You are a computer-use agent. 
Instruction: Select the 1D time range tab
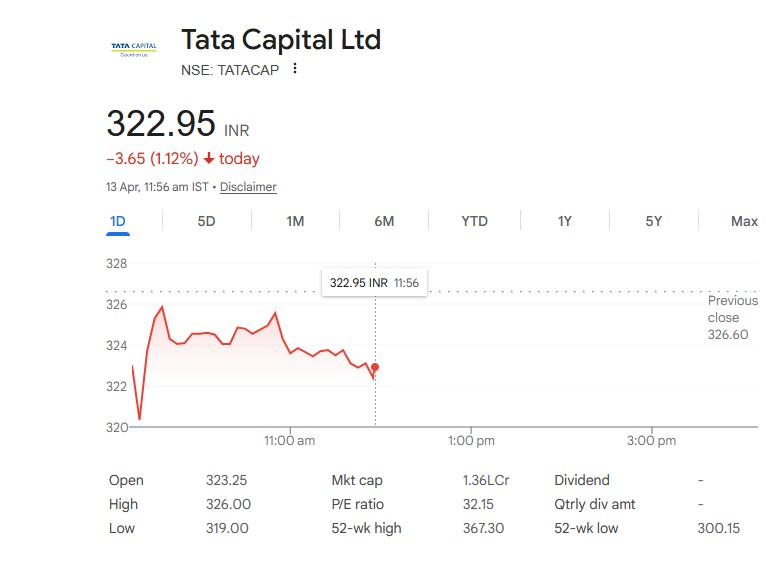(118, 221)
